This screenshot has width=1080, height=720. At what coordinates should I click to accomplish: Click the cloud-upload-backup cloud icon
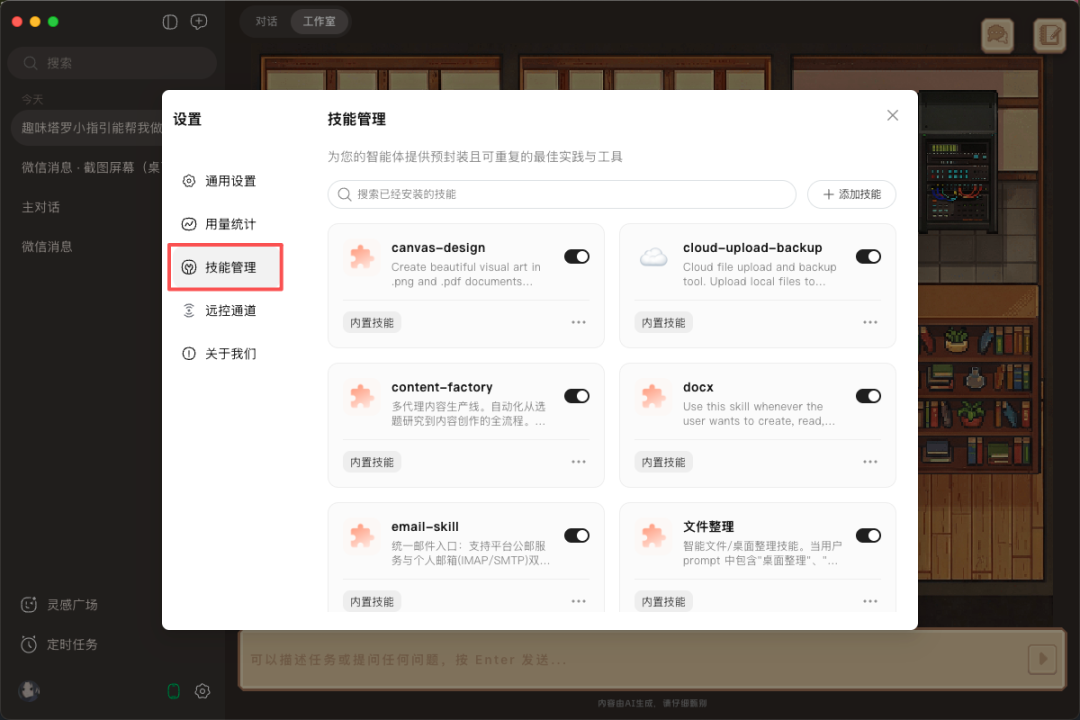(x=653, y=258)
